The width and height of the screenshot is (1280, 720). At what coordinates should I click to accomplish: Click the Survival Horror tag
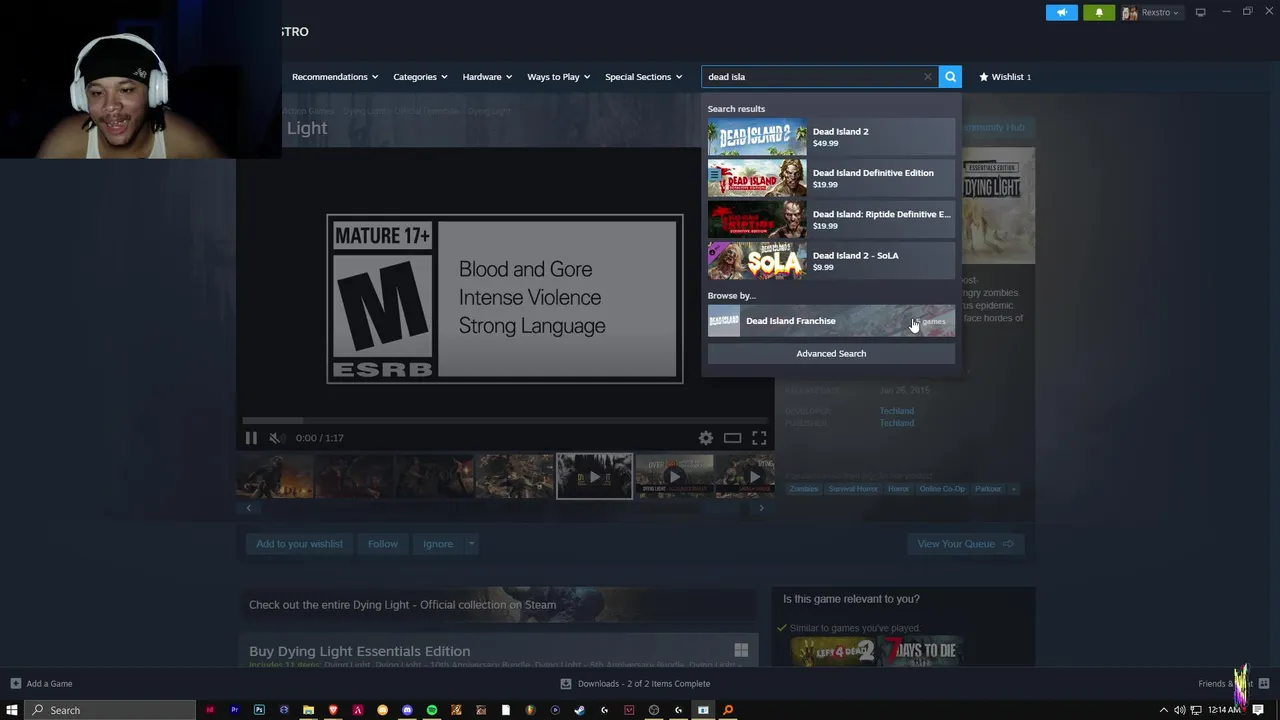tap(852, 489)
